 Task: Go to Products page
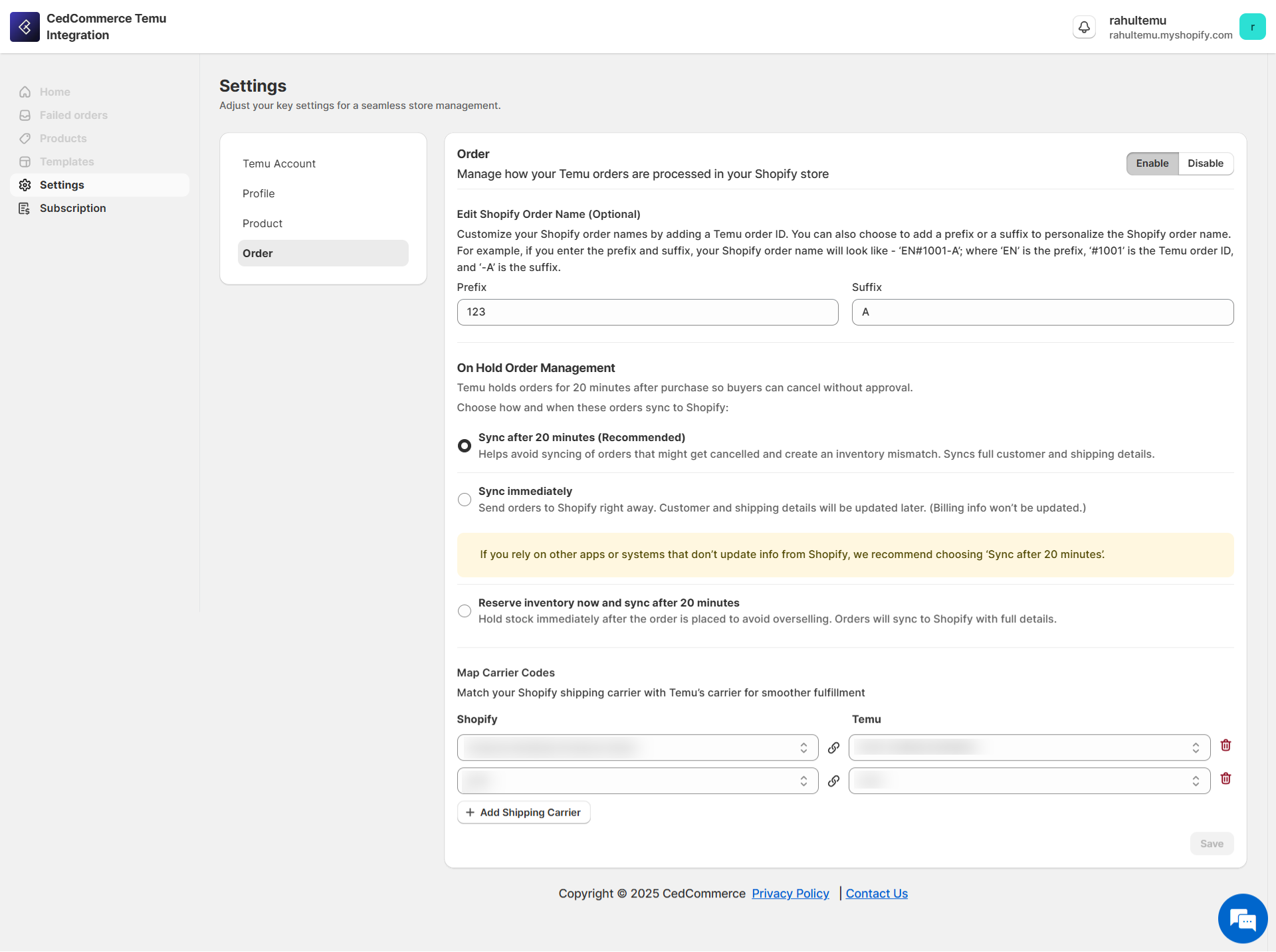100,138
